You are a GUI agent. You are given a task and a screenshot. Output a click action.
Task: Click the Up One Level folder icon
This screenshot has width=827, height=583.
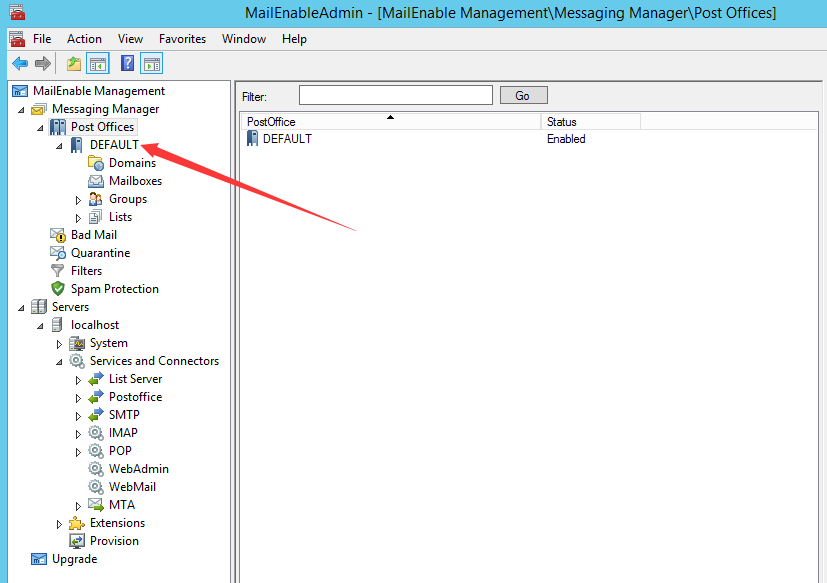click(73, 64)
